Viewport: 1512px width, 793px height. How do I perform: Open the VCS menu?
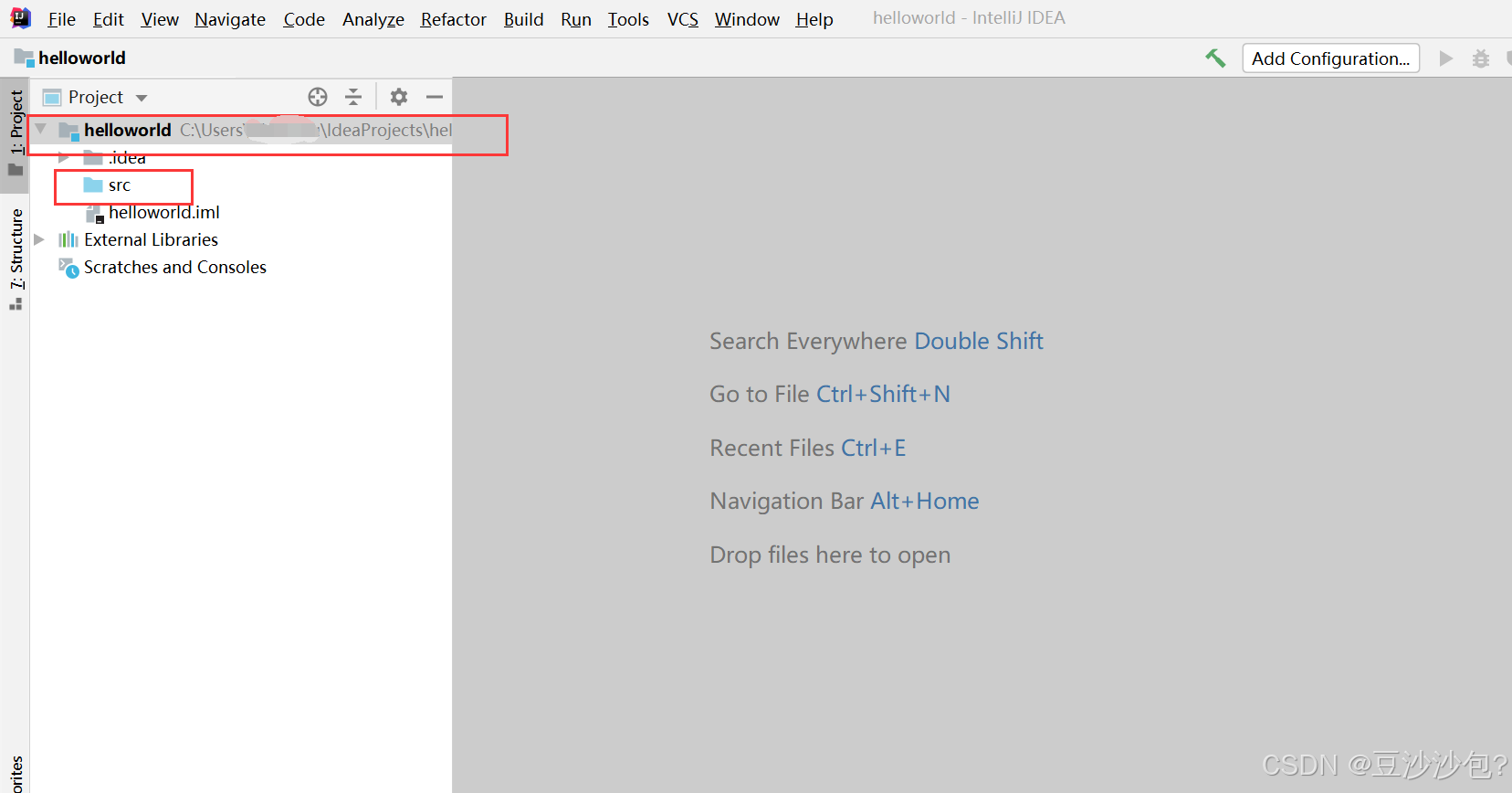tap(683, 19)
